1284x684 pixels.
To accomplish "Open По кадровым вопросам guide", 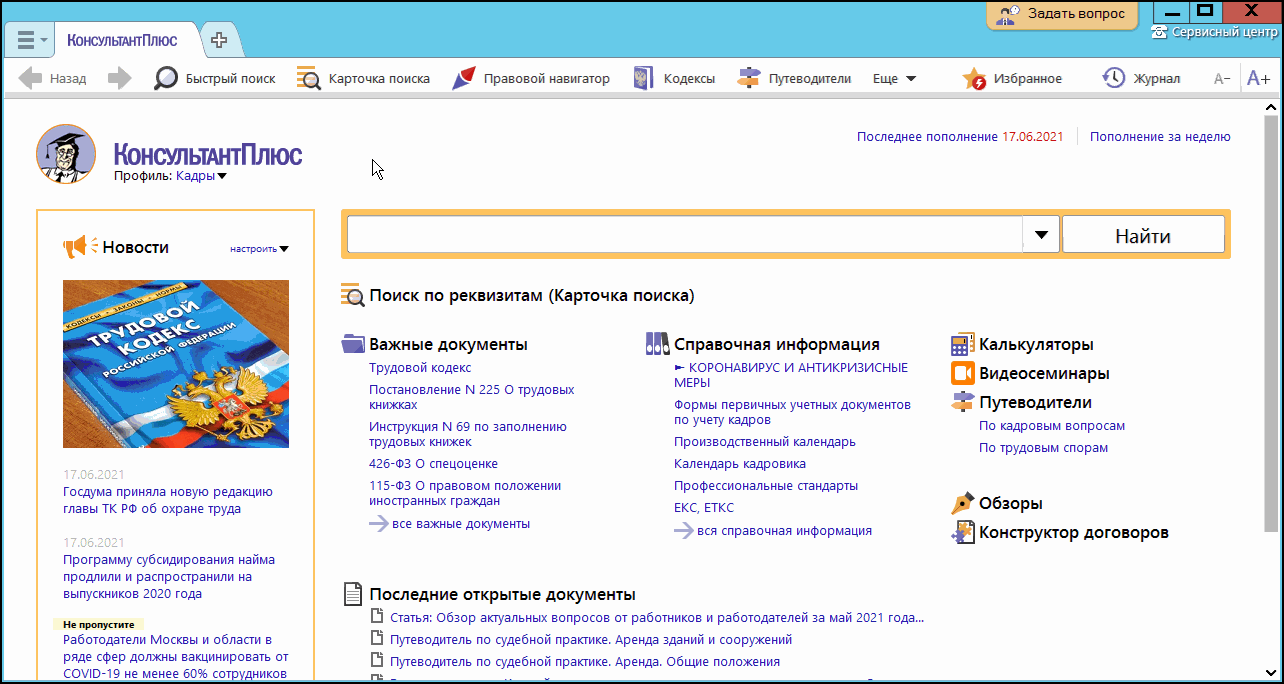I will pyautogui.click(x=1052, y=426).
